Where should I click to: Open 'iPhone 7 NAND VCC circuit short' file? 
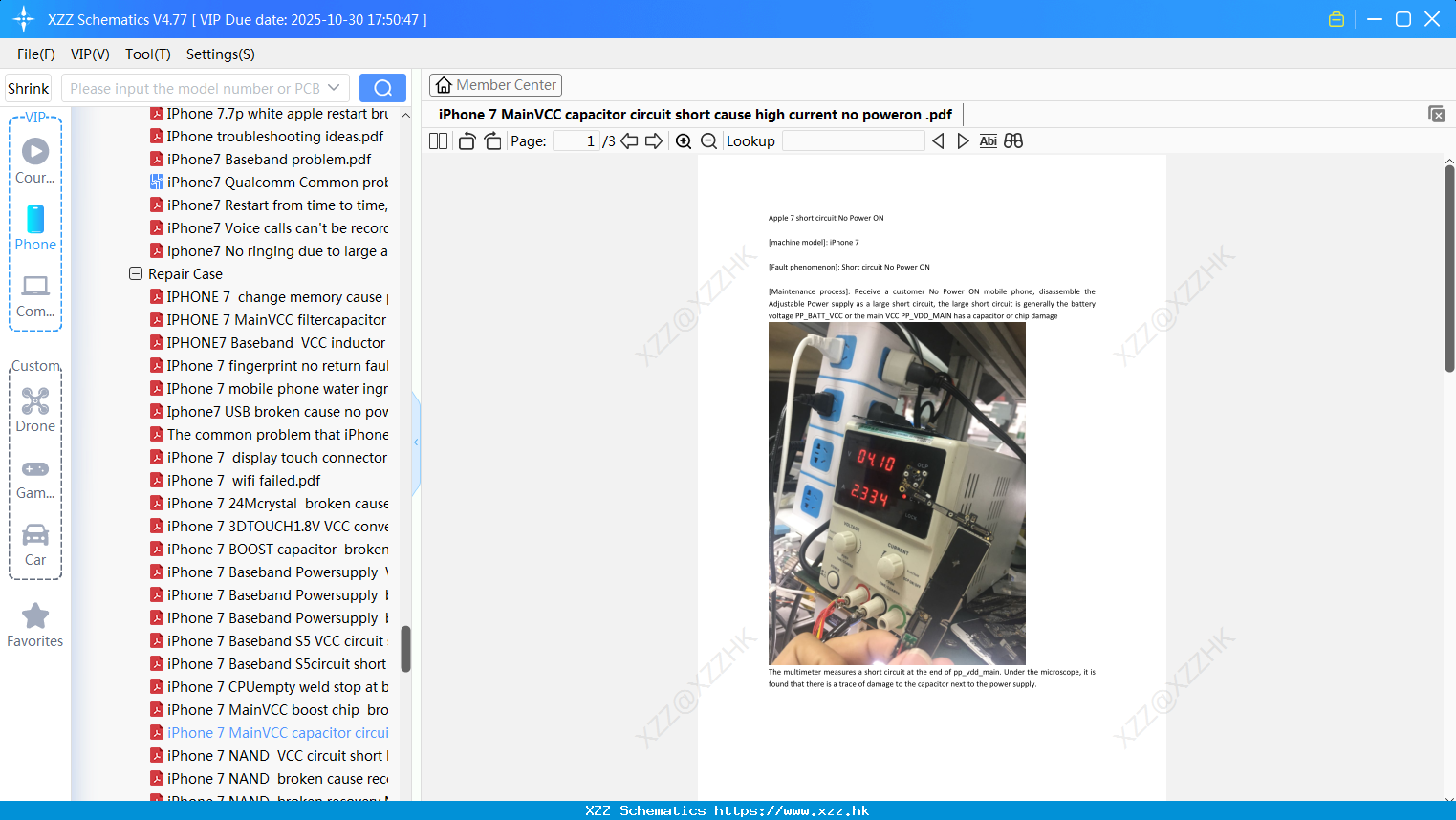(x=269, y=756)
